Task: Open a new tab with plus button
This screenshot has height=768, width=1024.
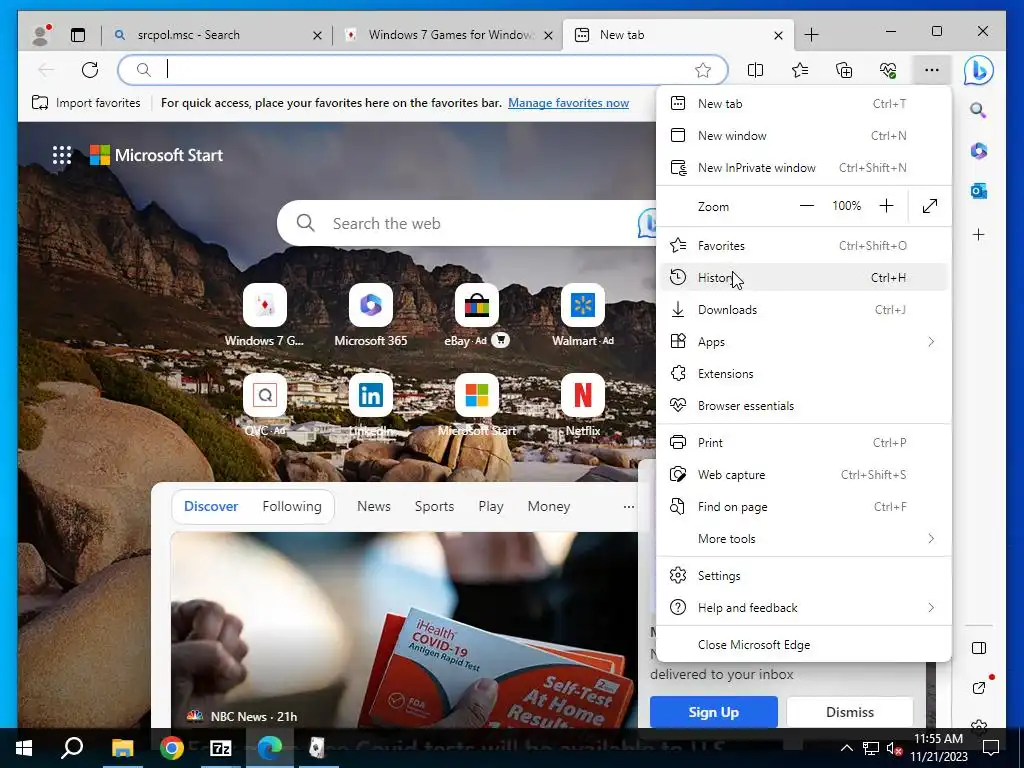Action: click(811, 35)
